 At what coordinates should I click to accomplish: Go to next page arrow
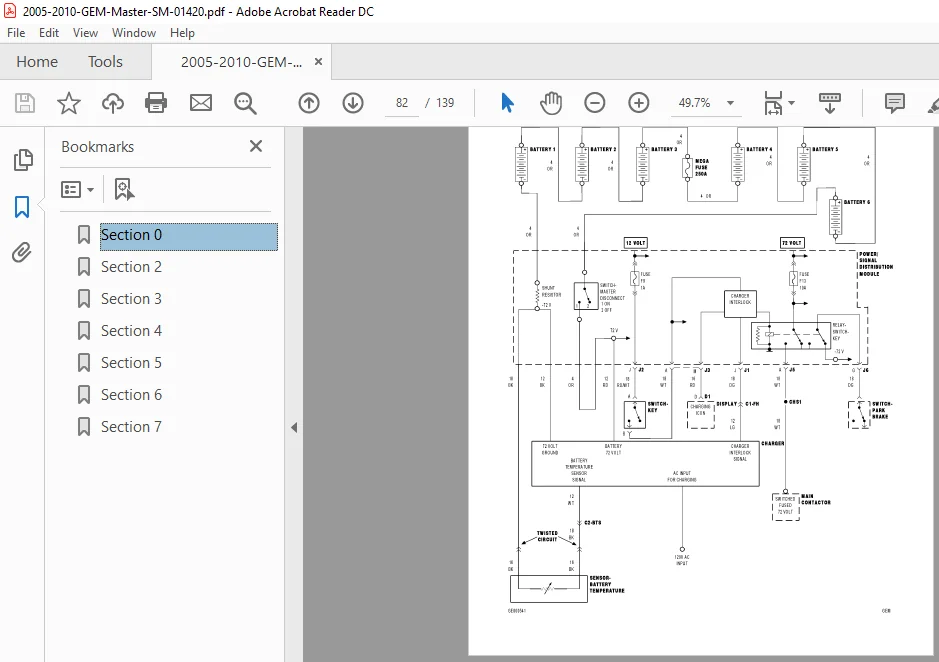(353, 103)
